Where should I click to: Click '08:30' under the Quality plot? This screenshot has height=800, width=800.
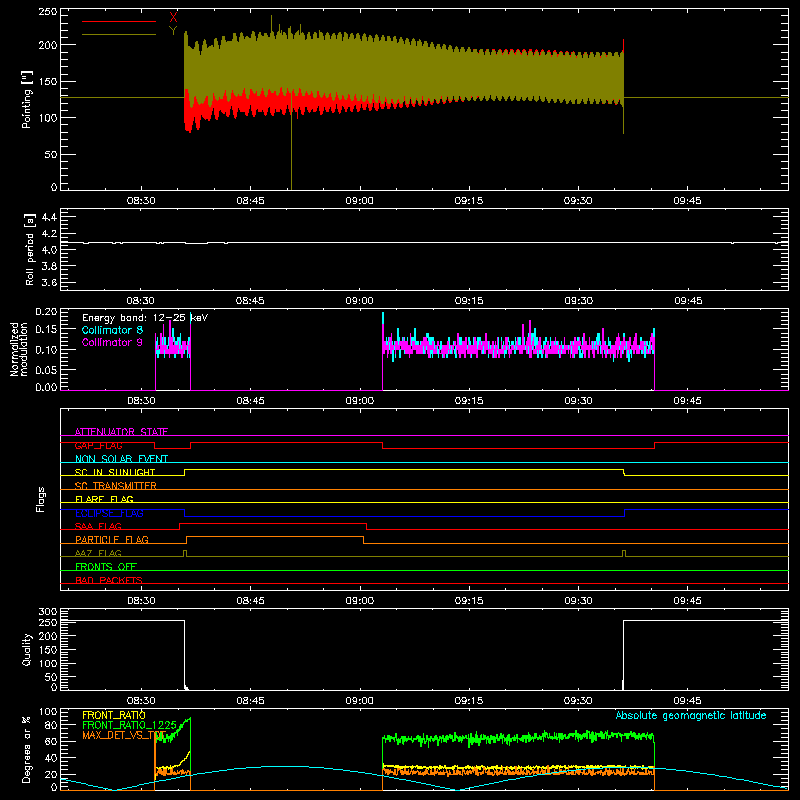tap(141, 701)
